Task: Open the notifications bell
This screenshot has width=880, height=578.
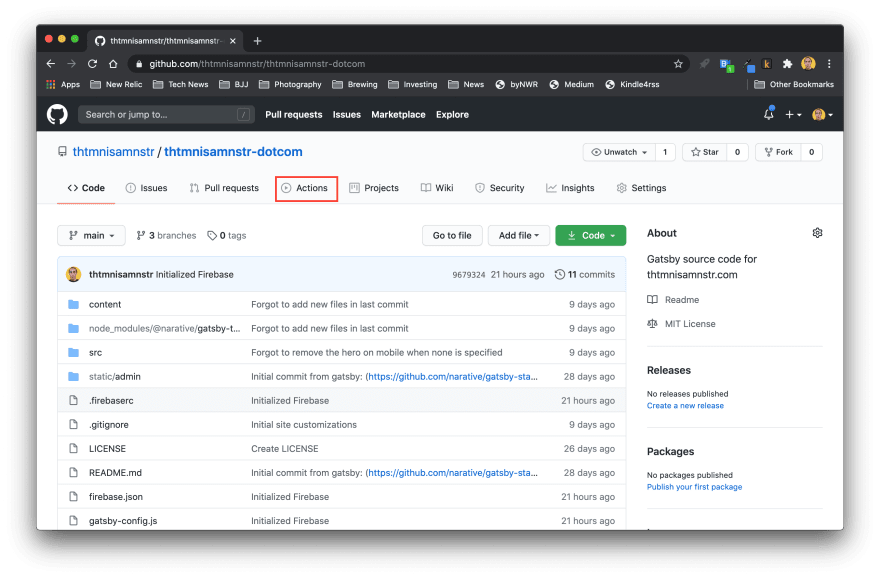Action: pyautogui.click(x=768, y=114)
